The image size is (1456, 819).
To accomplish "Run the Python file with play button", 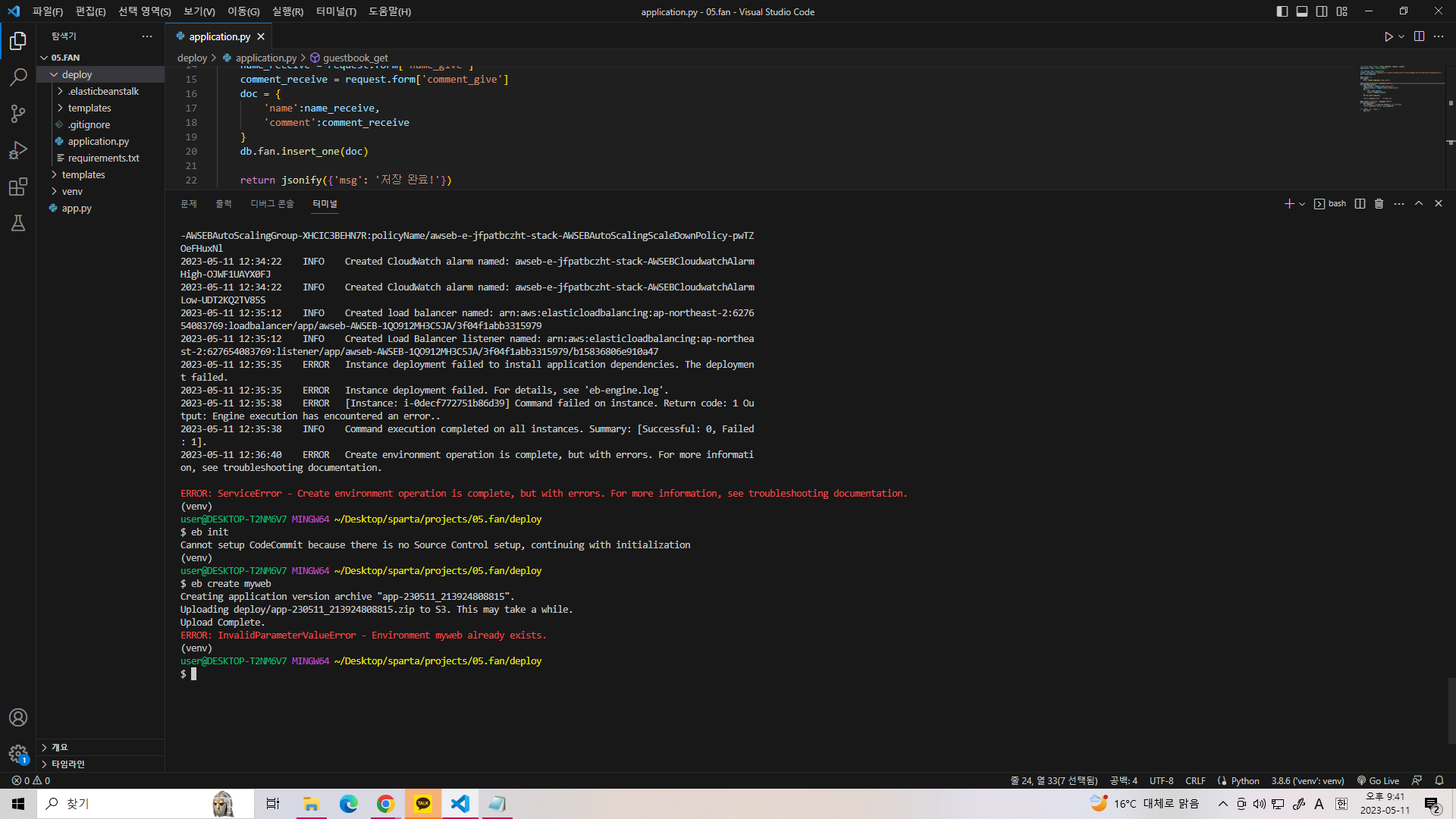I will pos(1389,36).
